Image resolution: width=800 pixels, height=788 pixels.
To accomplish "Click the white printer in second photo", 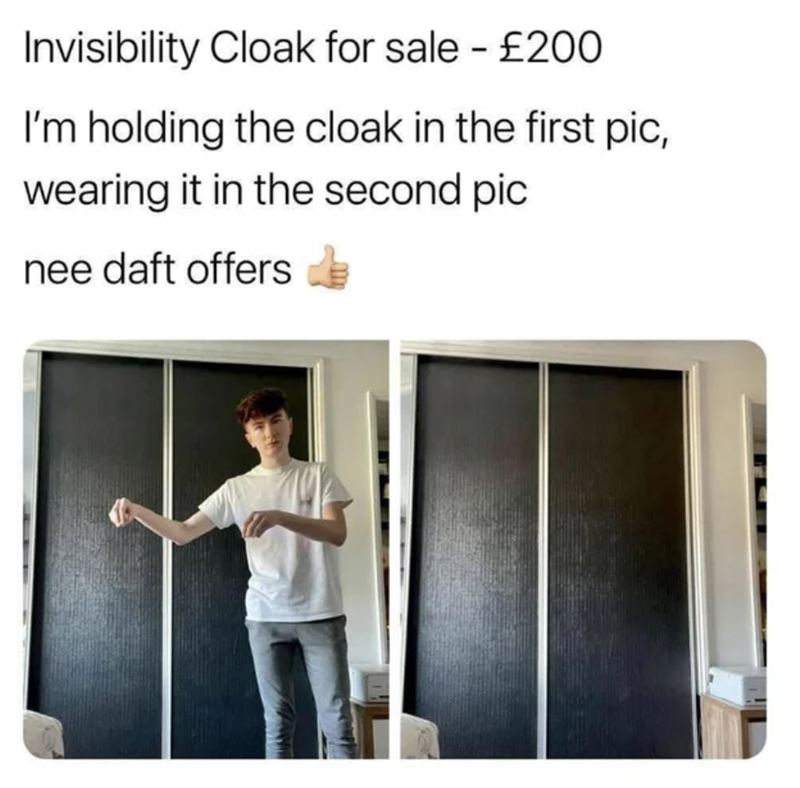I will coord(738,685).
